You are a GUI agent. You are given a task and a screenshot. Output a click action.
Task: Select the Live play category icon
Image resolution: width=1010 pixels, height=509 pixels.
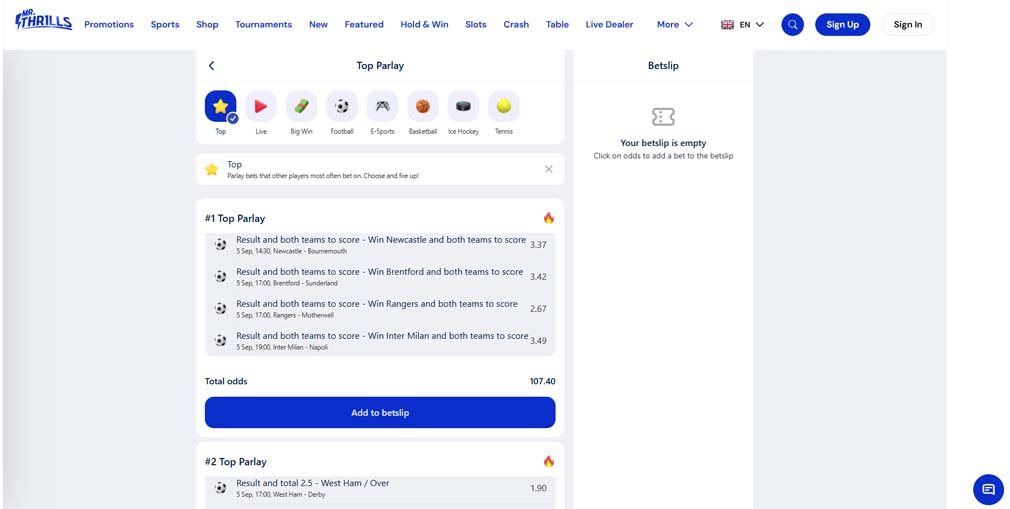261,106
